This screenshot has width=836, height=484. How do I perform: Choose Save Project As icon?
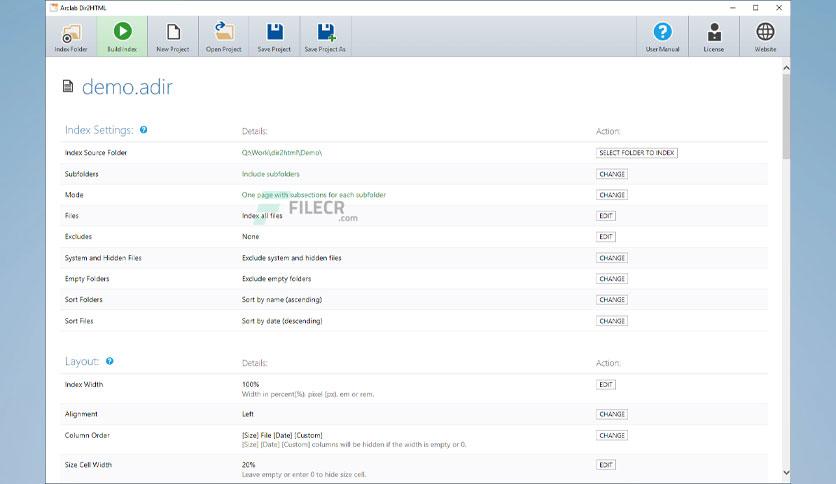tap(325, 36)
